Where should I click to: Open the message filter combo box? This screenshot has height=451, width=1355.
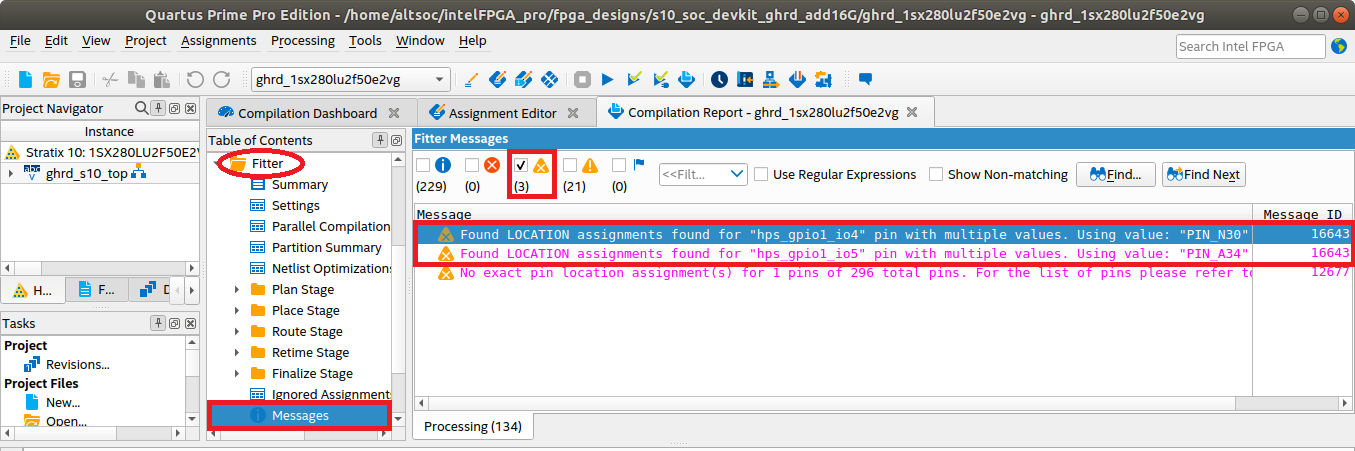(x=703, y=174)
